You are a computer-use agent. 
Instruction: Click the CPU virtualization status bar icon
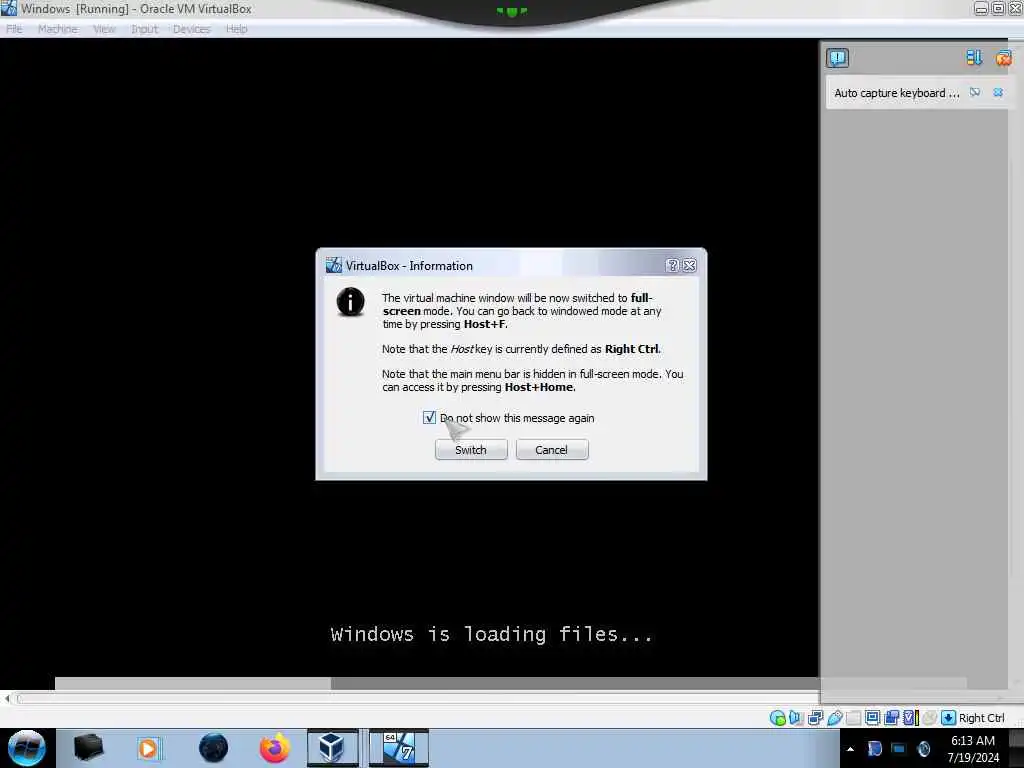(x=910, y=718)
